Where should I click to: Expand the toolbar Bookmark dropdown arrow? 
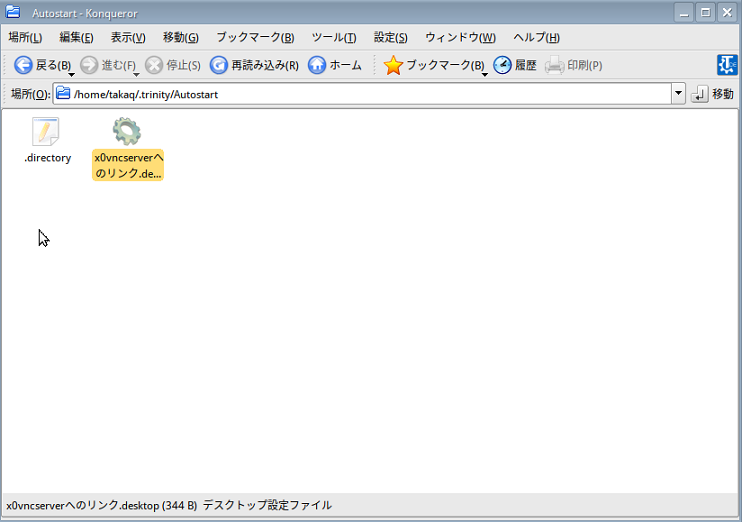pyautogui.click(x=485, y=75)
